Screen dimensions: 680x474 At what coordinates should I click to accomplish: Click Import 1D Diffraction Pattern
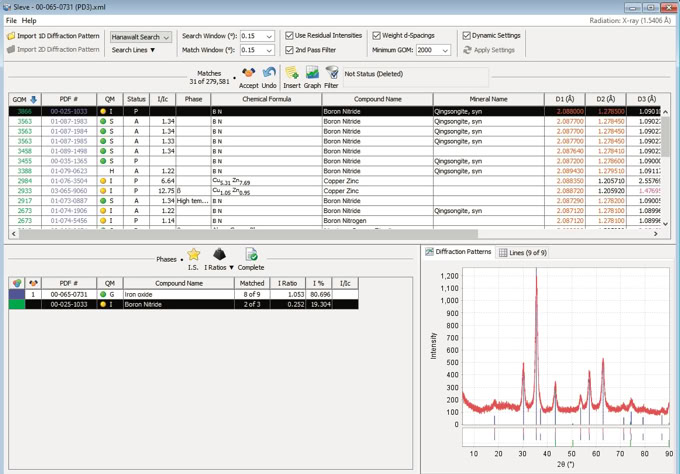click(52, 36)
